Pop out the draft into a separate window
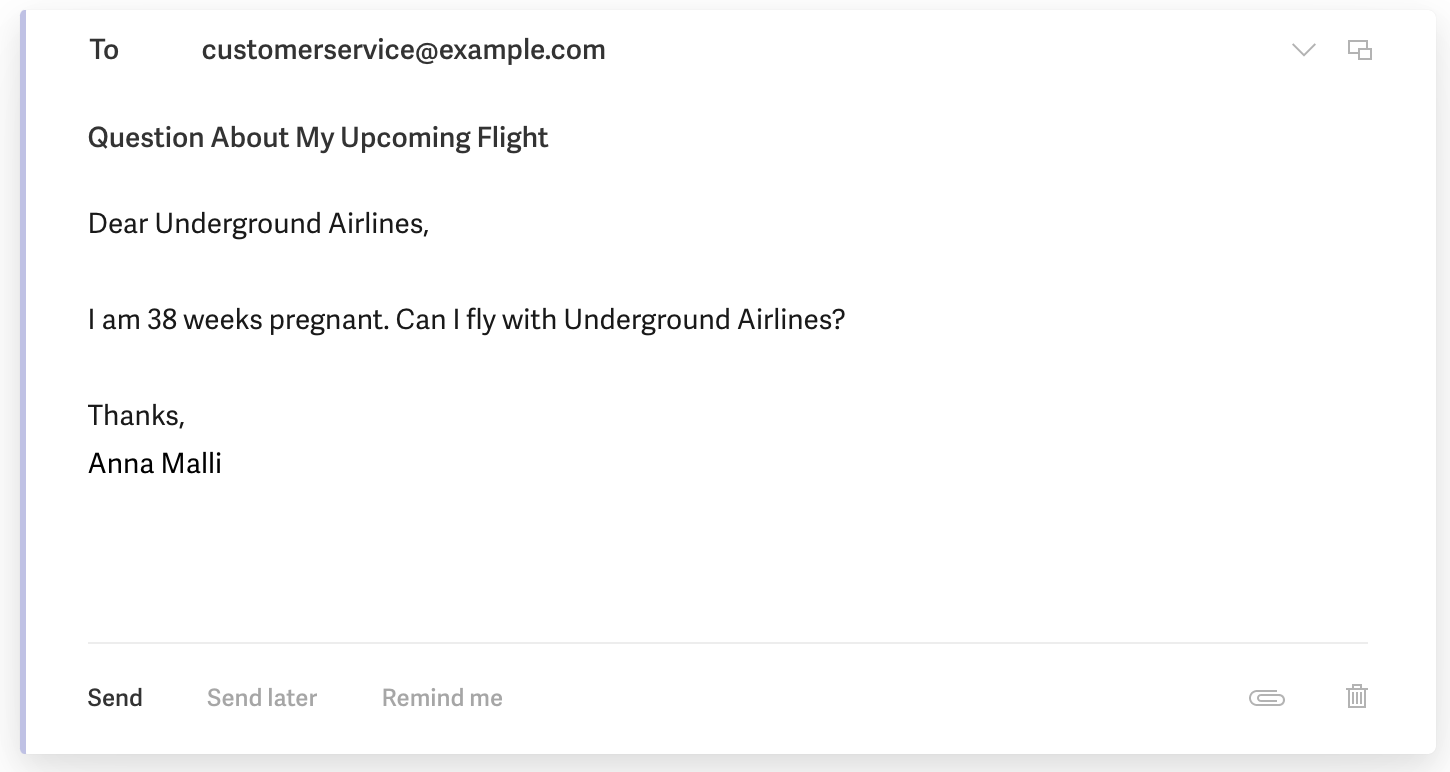The image size is (1450, 772). (x=1359, y=50)
